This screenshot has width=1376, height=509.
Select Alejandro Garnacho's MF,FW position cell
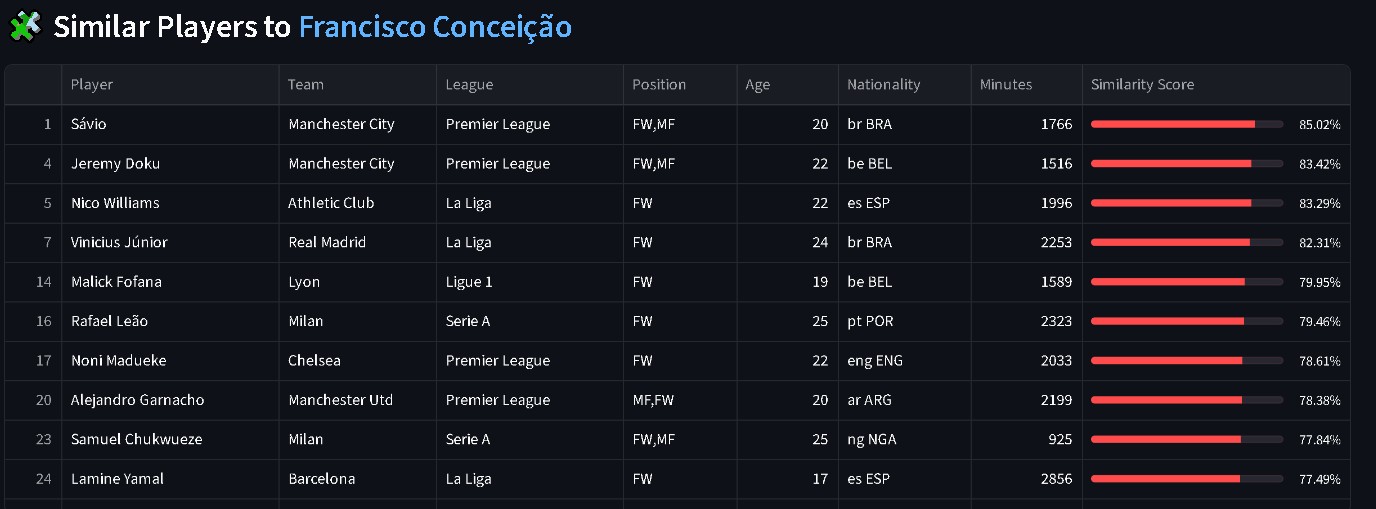tap(653, 400)
